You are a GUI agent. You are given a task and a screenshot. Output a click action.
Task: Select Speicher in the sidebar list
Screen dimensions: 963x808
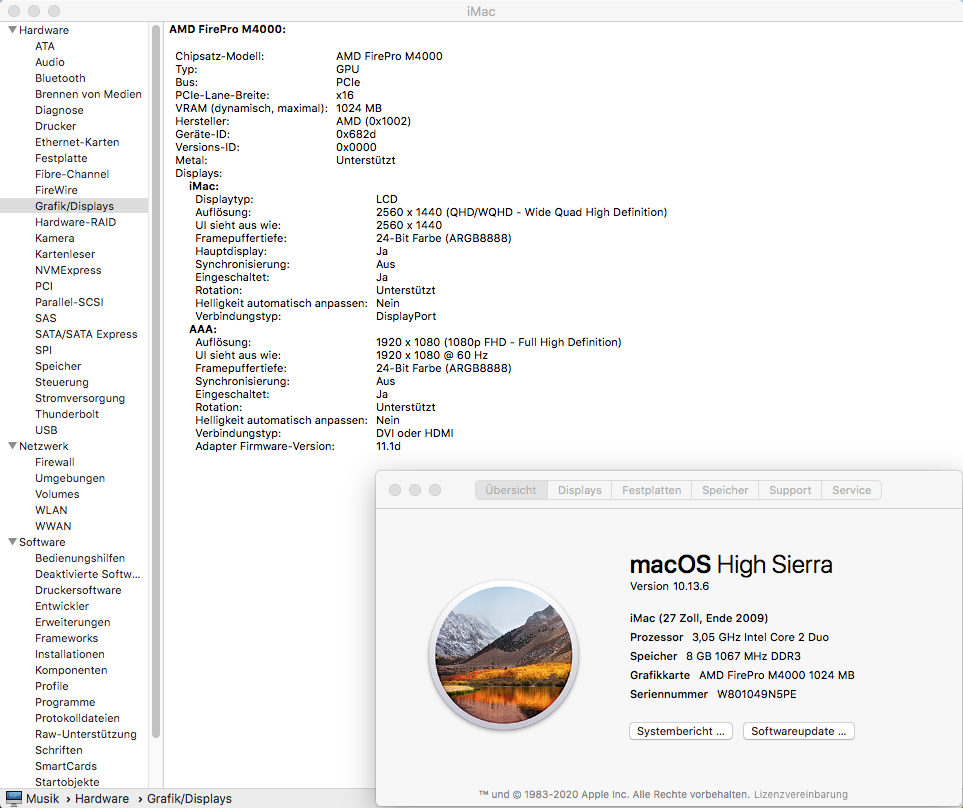[58, 365]
